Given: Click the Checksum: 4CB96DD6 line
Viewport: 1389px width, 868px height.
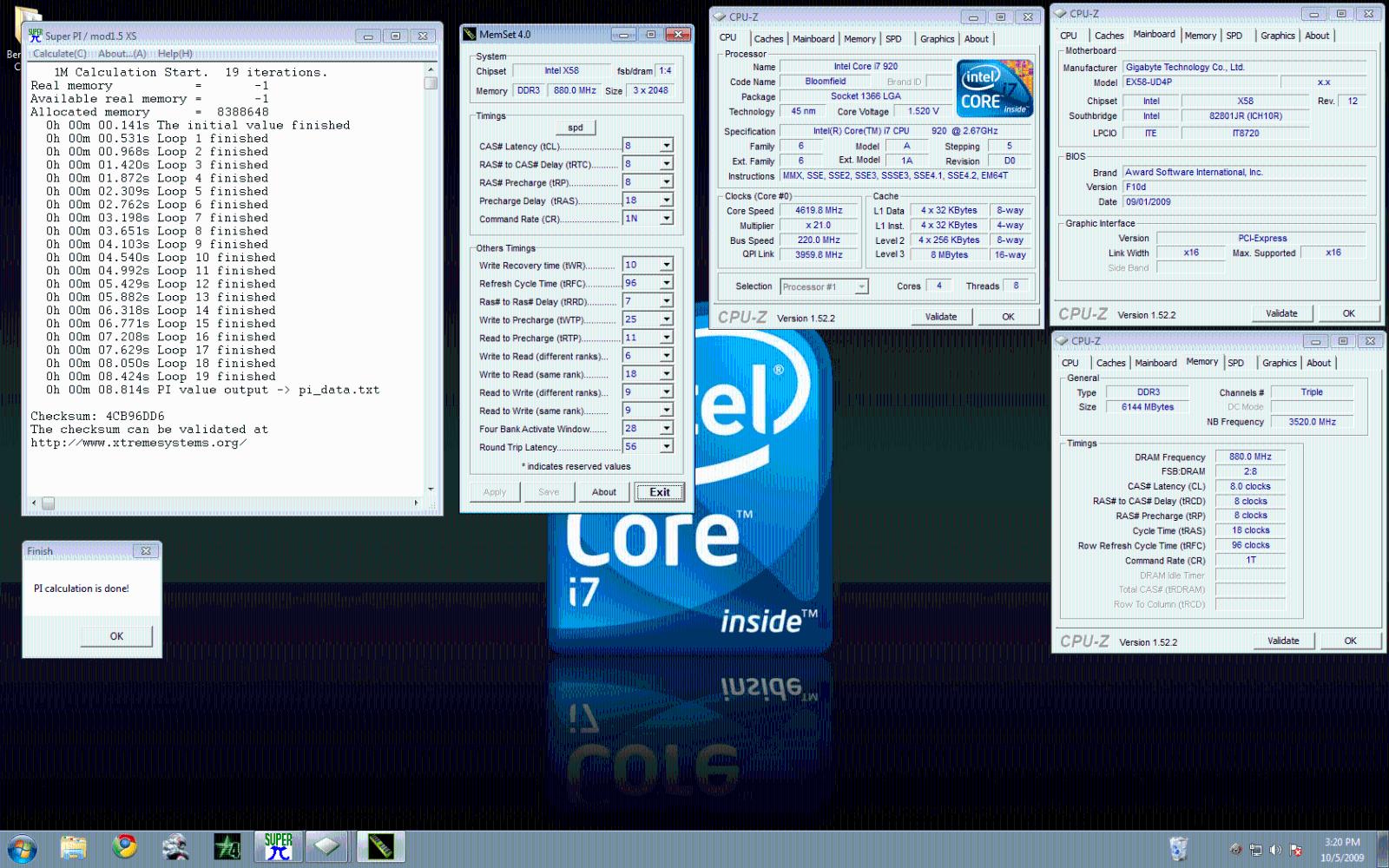Looking at the screenshot, I should pyautogui.click(x=97, y=417).
